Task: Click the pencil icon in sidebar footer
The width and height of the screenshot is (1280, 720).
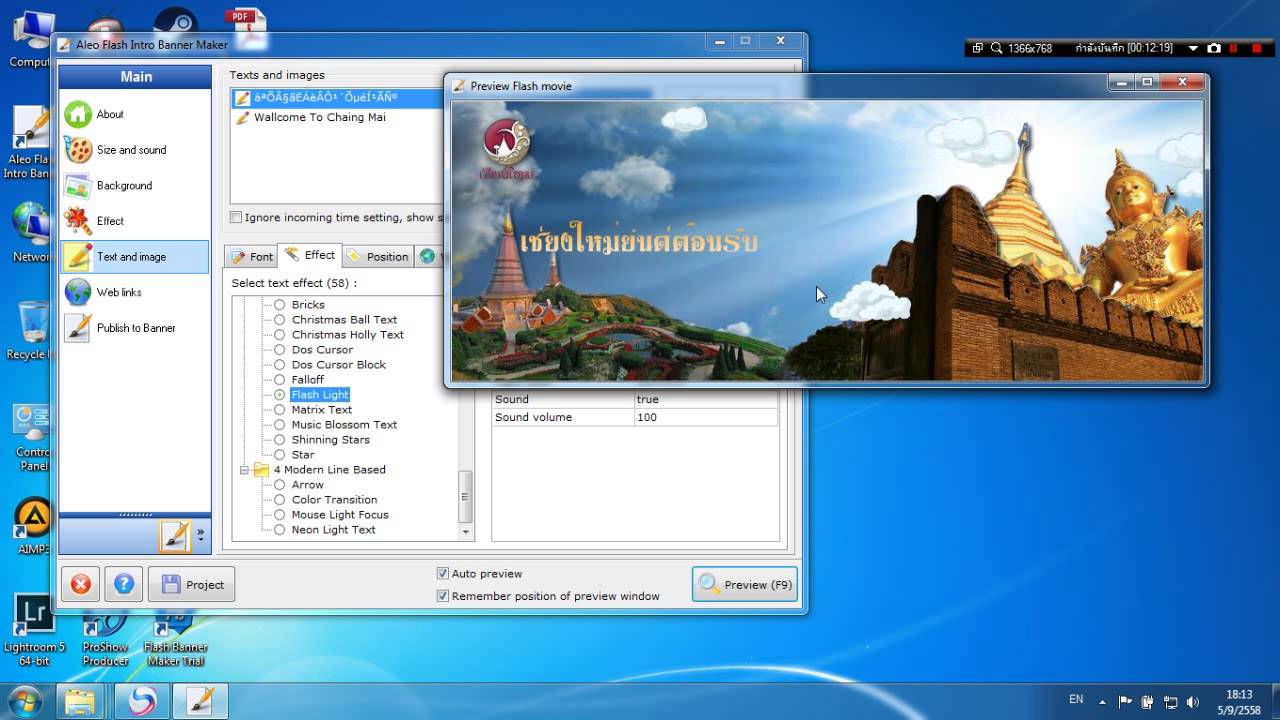Action: coord(174,536)
